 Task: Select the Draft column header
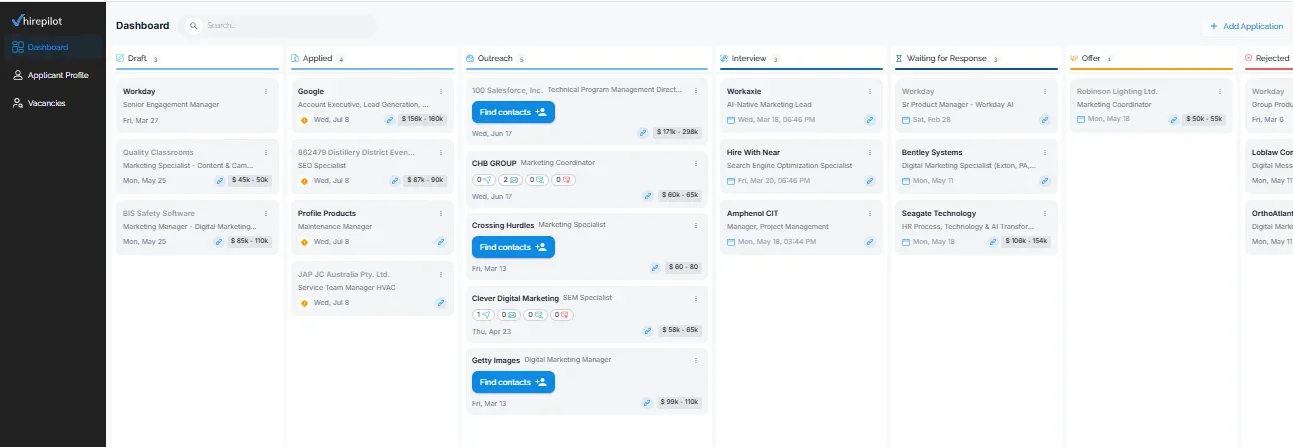(x=137, y=59)
